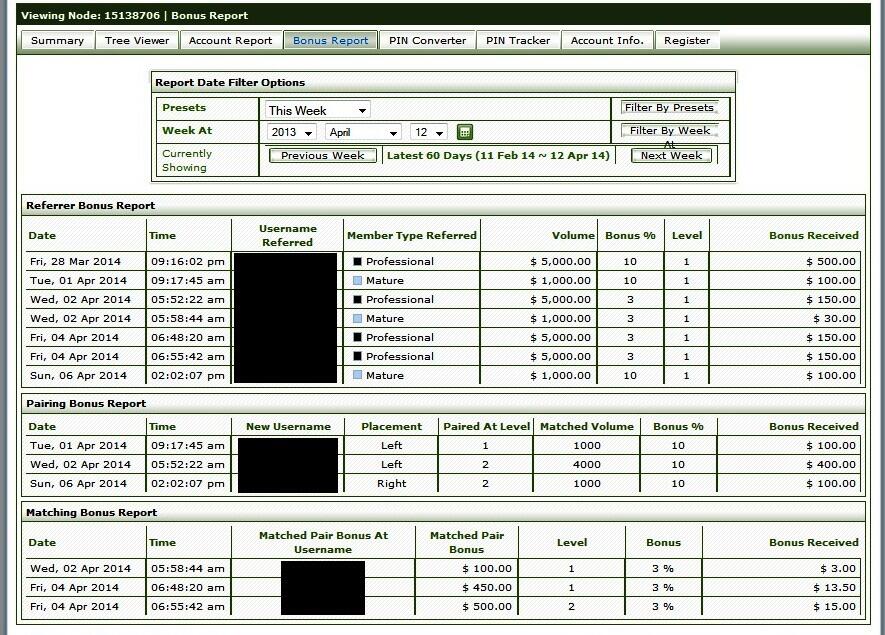Click the 06:55:42 am matching time cell
The width and height of the screenshot is (885, 635).
(x=187, y=607)
